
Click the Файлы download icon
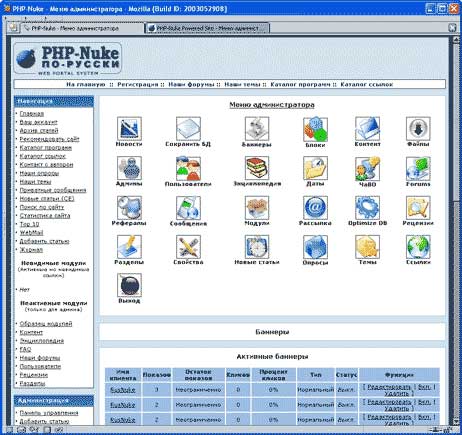(x=418, y=129)
